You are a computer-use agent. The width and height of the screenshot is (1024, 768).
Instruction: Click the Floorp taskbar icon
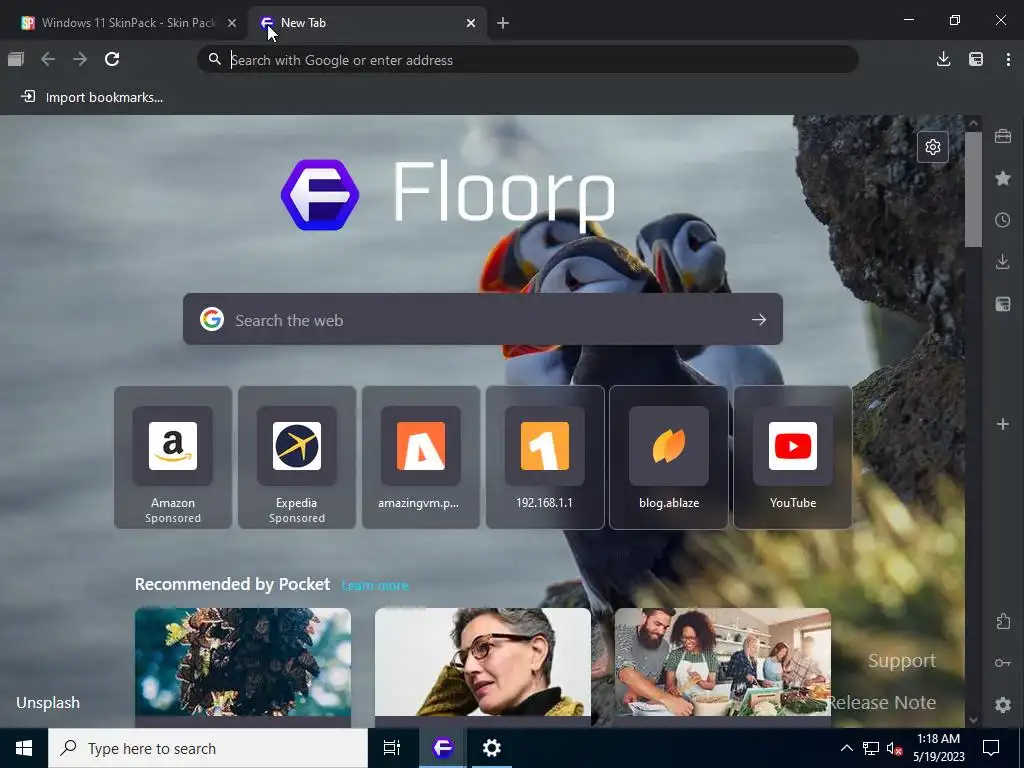(x=442, y=748)
